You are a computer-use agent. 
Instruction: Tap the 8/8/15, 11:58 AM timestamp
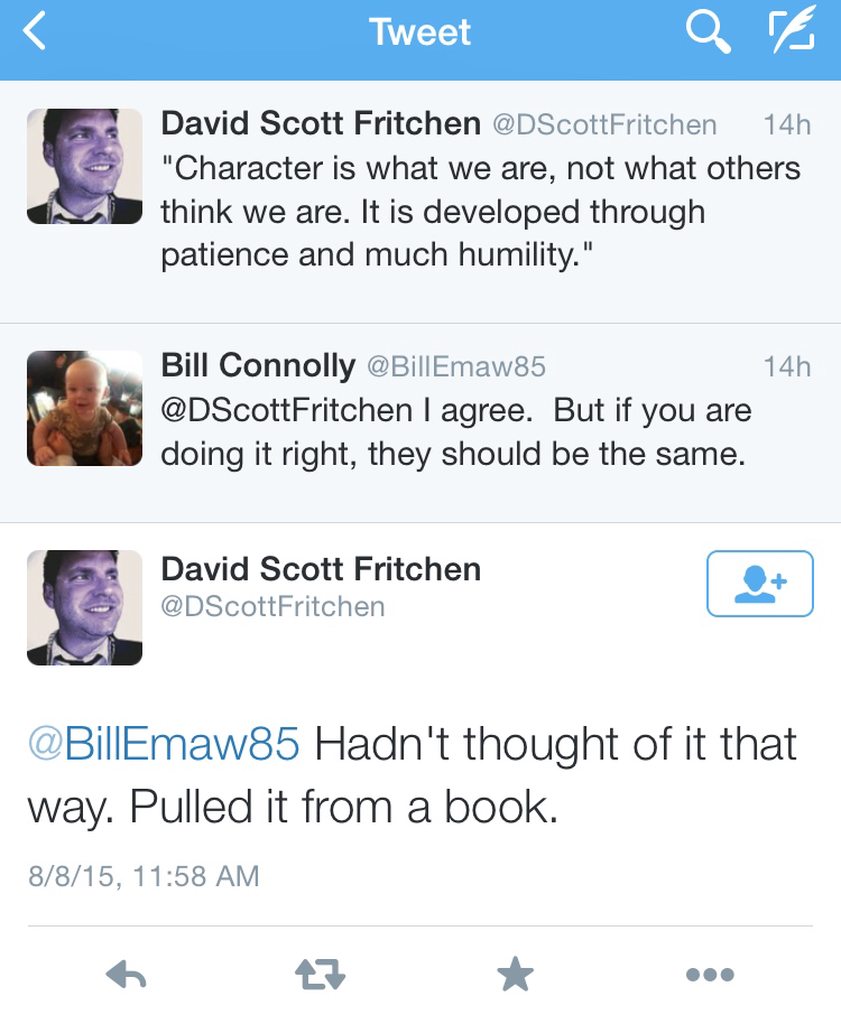tap(144, 876)
